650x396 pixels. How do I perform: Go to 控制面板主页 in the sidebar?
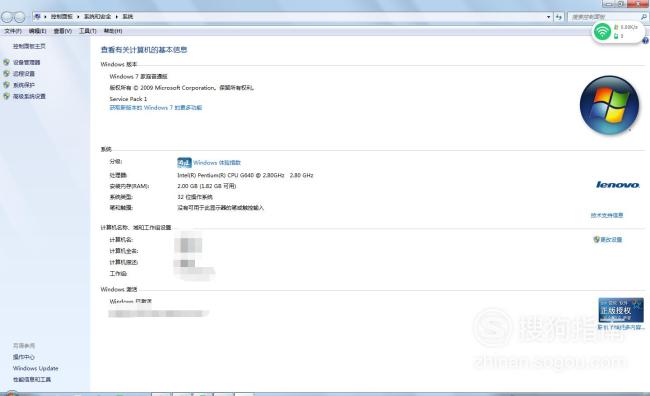[x=29, y=46]
